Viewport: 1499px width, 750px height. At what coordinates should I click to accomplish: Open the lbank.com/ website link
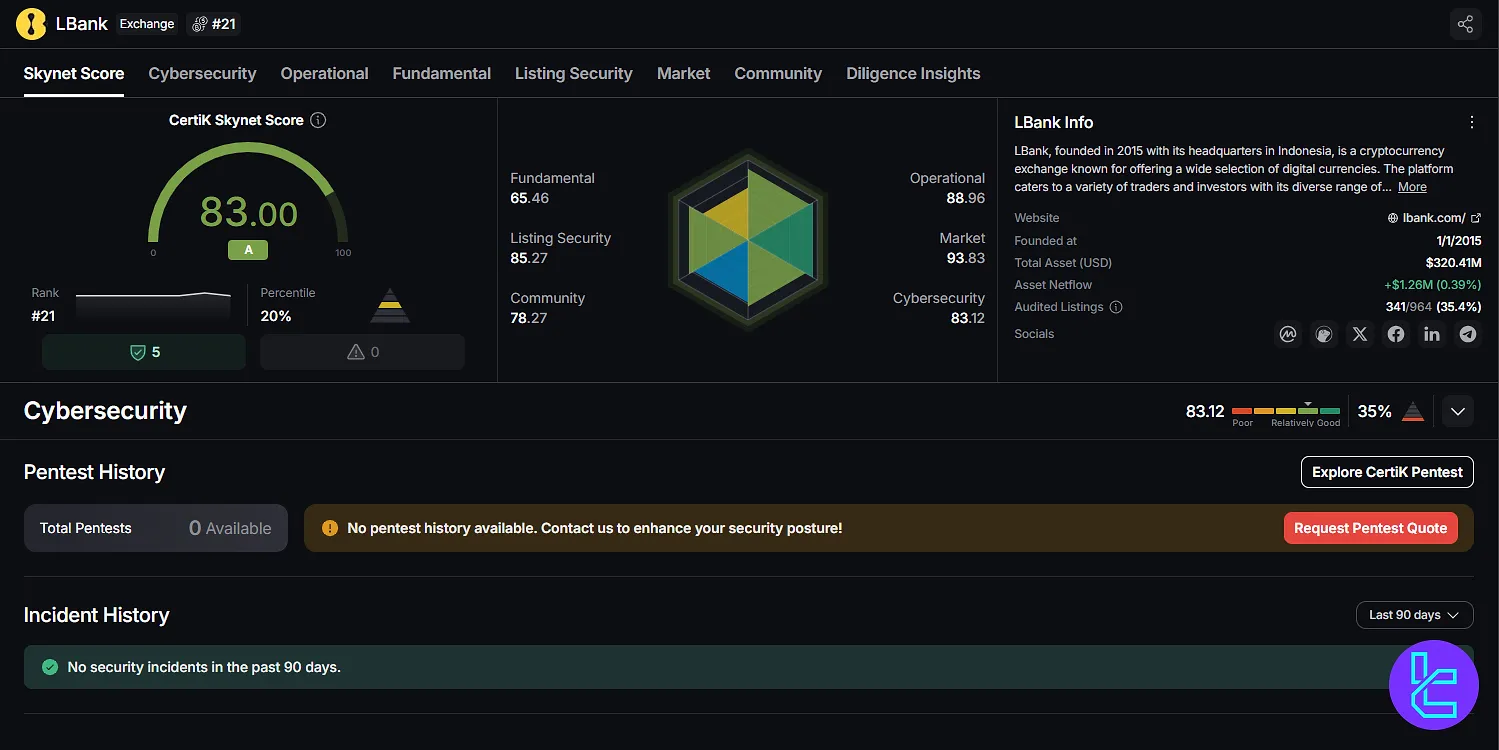pos(1434,218)
